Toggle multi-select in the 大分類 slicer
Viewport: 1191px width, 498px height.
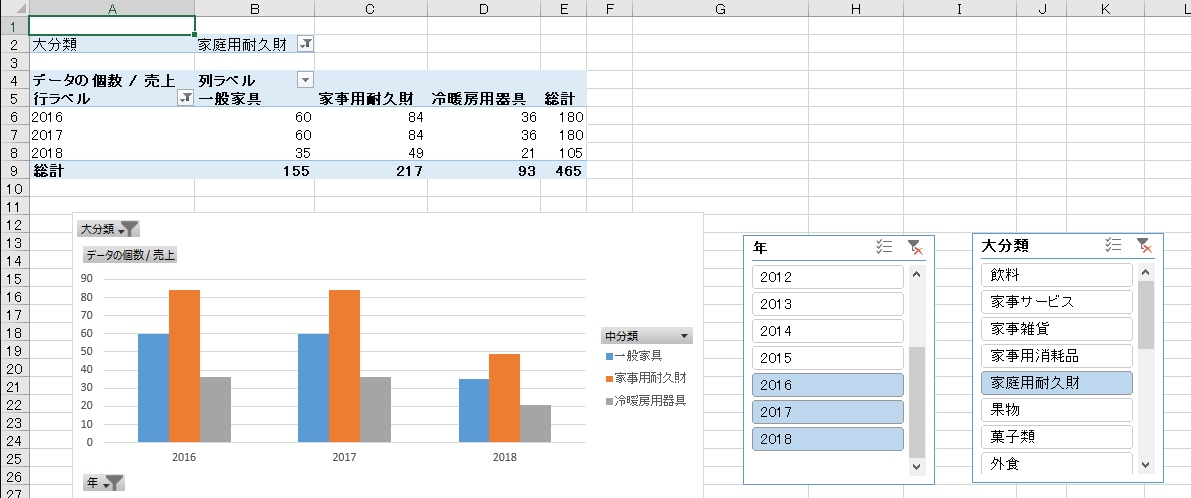(1113, 244)
